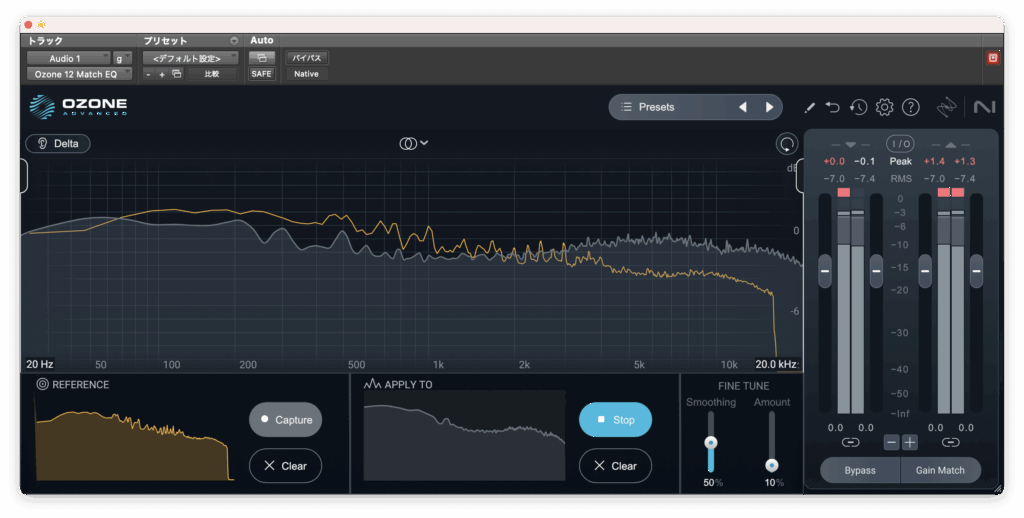
Task: Enable Gain Match
Action: 940,470
